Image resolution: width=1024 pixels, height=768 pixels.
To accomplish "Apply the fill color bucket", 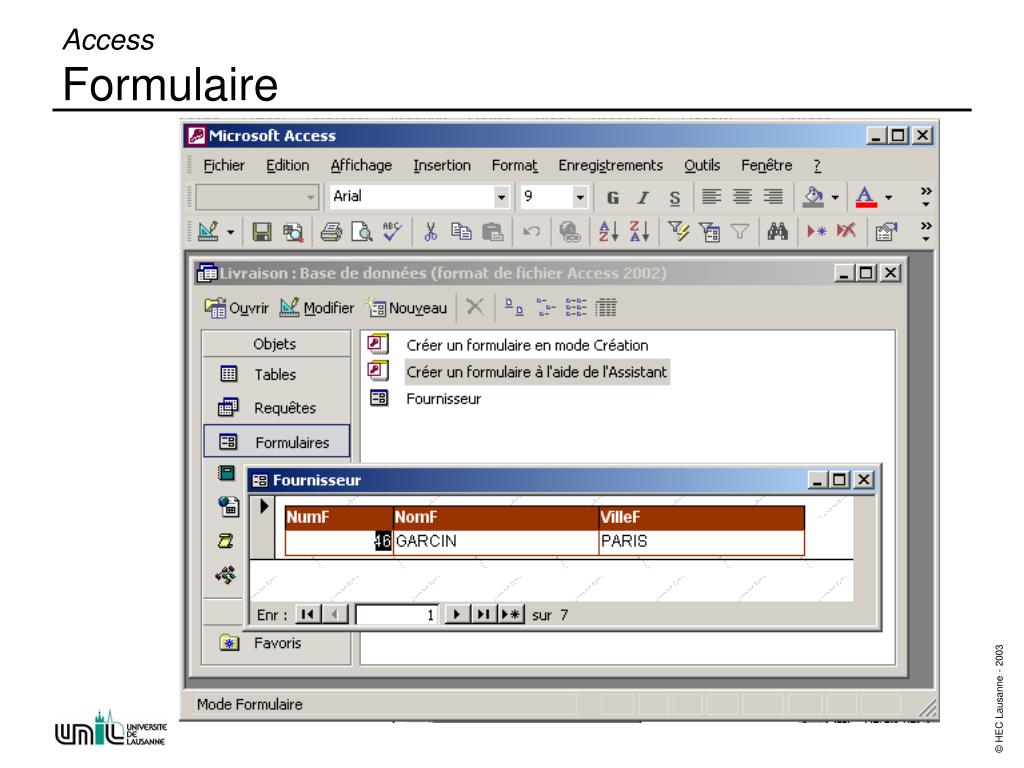I will [813, 197].
